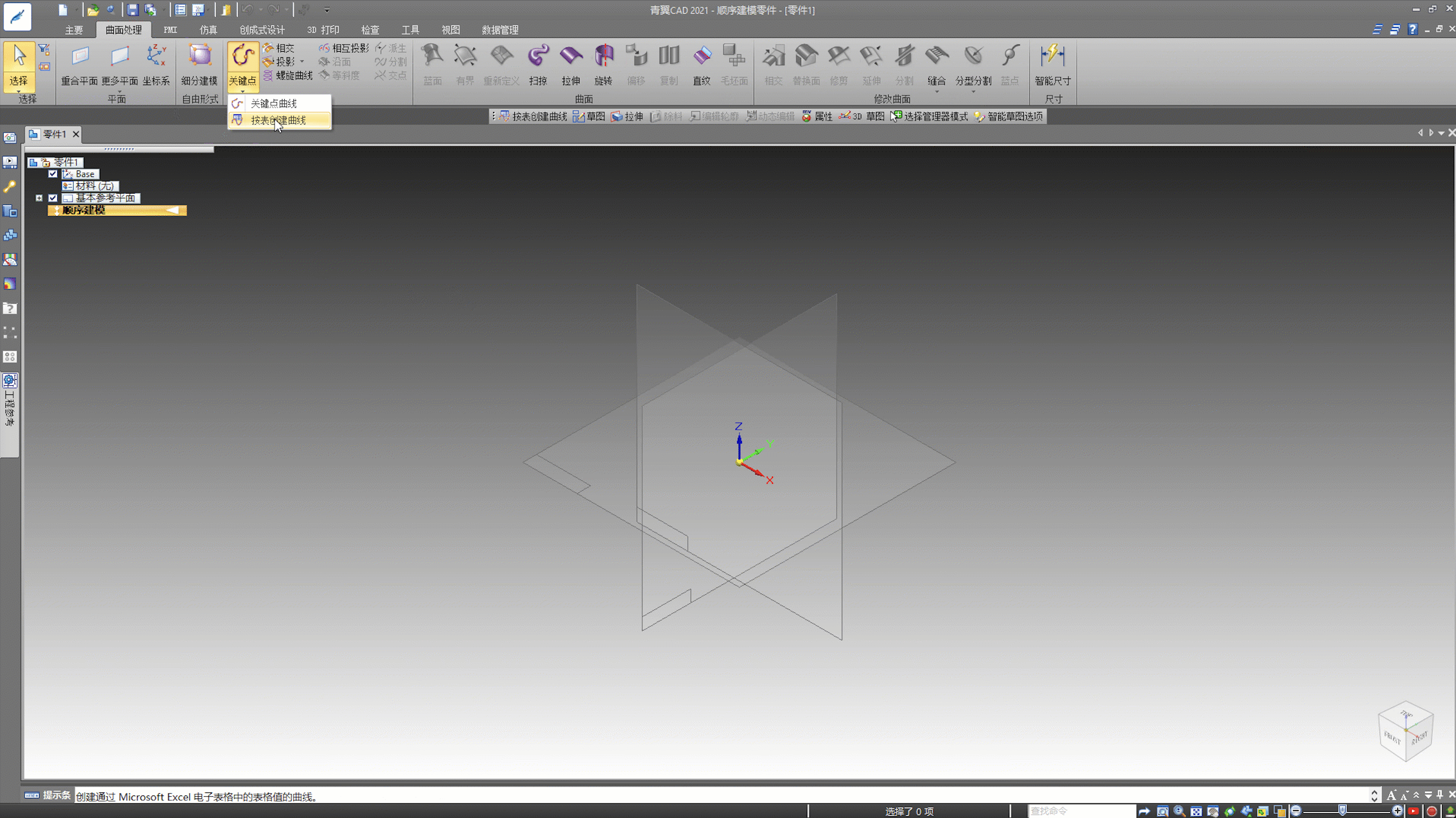Click the application logo button
The width and height of the screenshot is (1456, 818).
[x=17, y=16]
